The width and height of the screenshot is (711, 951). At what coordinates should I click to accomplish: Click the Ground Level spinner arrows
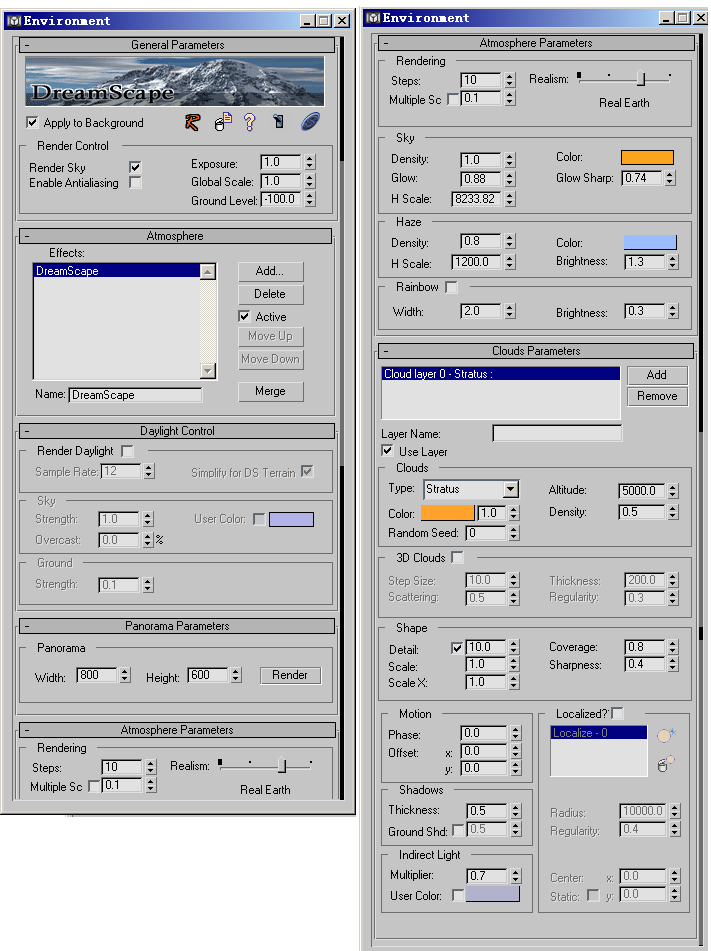pos(310,199)
